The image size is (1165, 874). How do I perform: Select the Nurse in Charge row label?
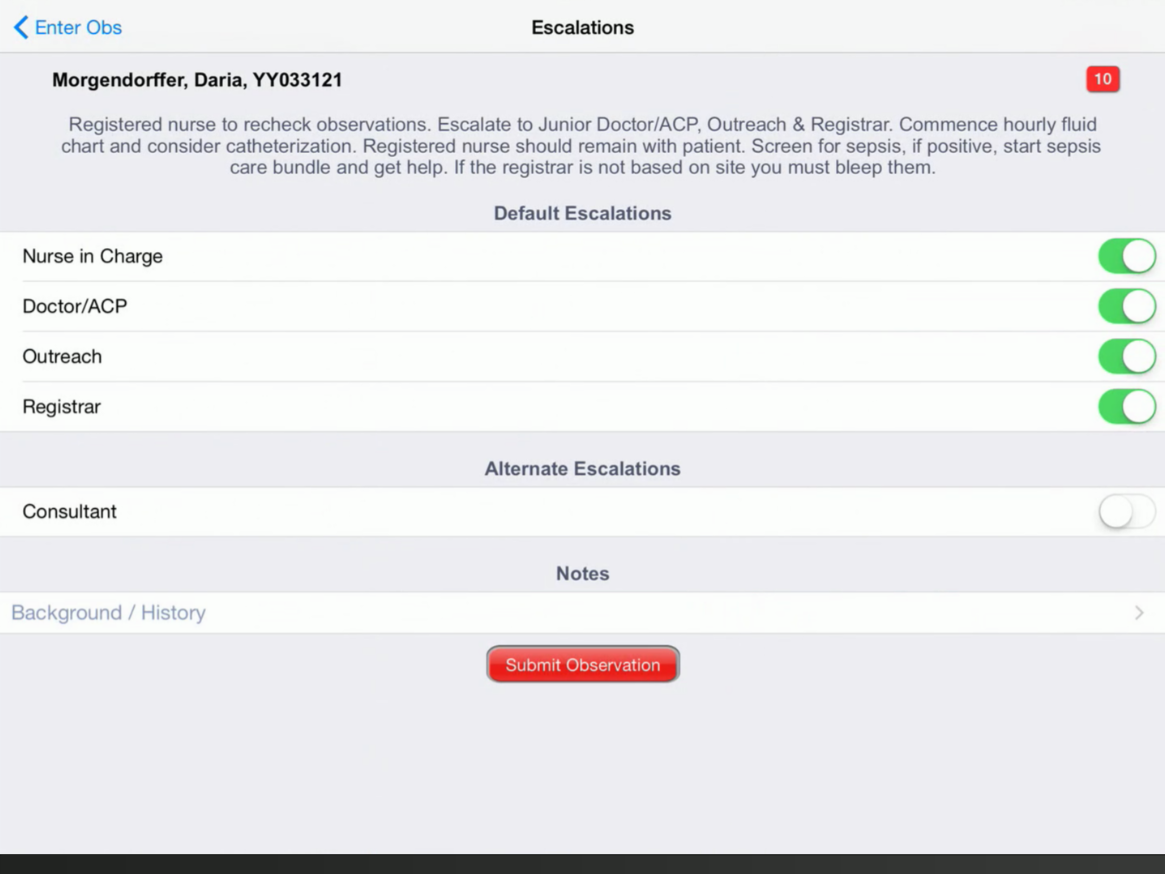click(x=92, y=256)
